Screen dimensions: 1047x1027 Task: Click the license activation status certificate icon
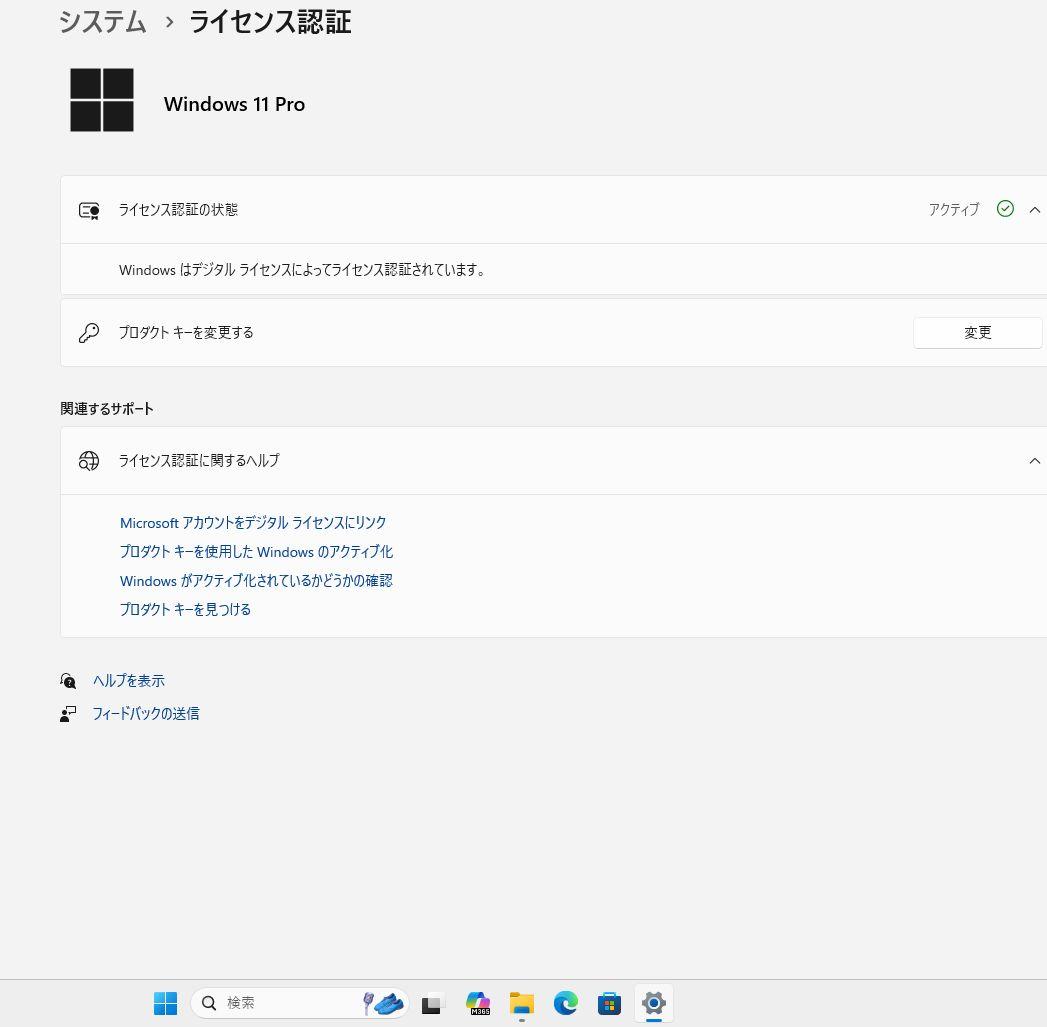pos(89,210)
